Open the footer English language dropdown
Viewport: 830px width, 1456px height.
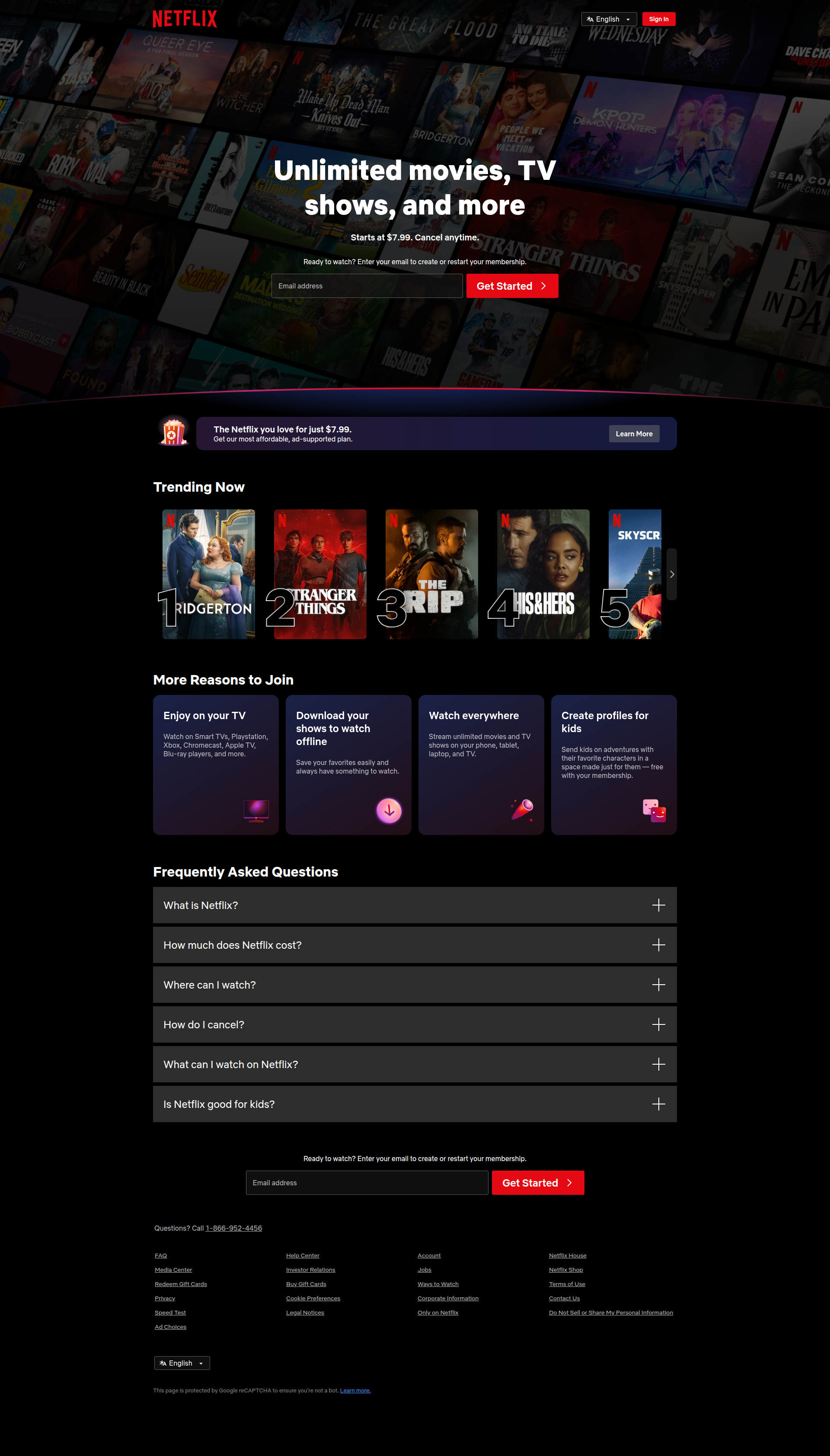(182, 1363)
